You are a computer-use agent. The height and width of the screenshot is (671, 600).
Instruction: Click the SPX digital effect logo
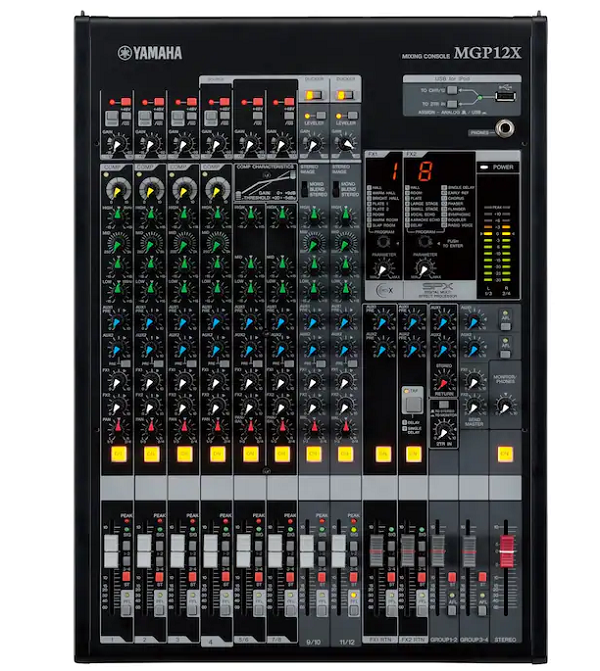[x=437, y=290]
